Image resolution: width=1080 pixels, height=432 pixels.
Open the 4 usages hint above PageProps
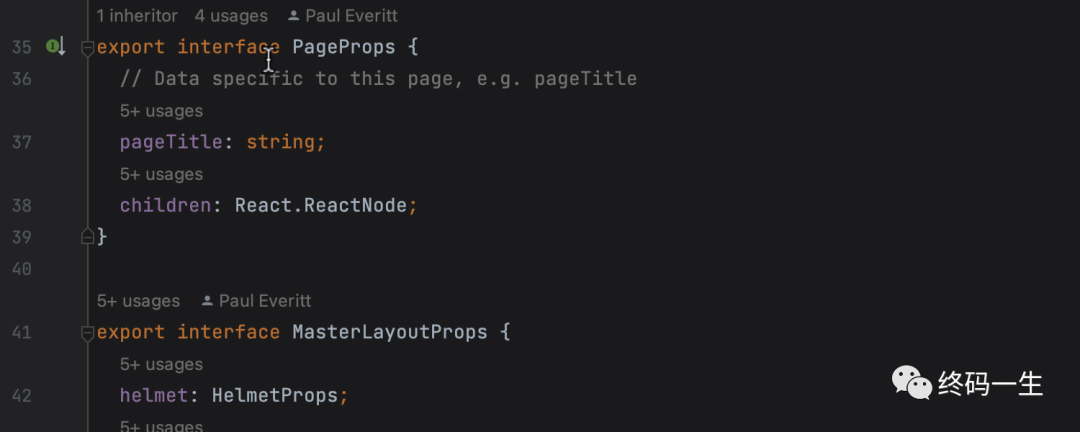pyautogui.click(x=231, y=16)
